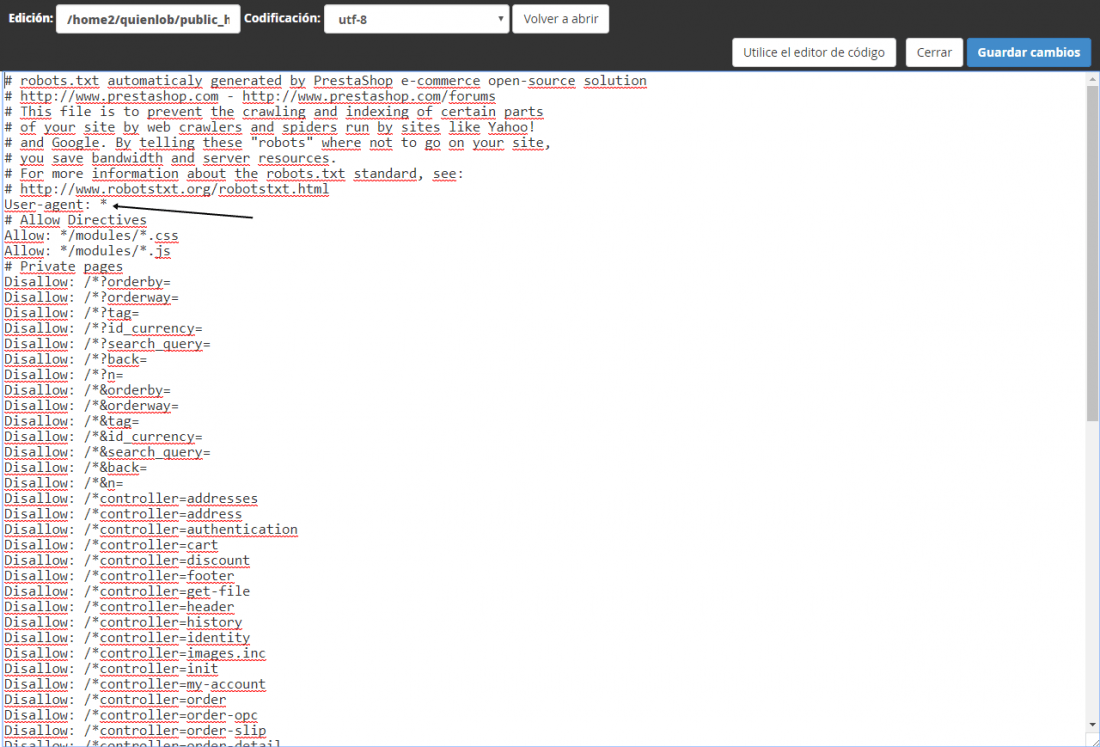Click the 'Disallow: /*?id_currency=' line
This screenshot has width=1100, height=747.
(x=103, y=328)
